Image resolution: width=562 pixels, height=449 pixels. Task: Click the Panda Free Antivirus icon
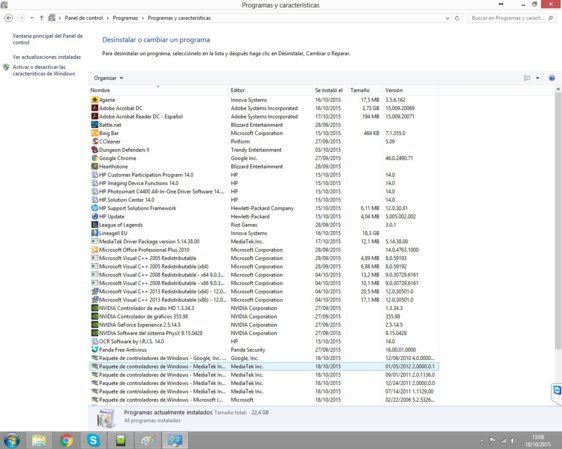pos(95,350)
